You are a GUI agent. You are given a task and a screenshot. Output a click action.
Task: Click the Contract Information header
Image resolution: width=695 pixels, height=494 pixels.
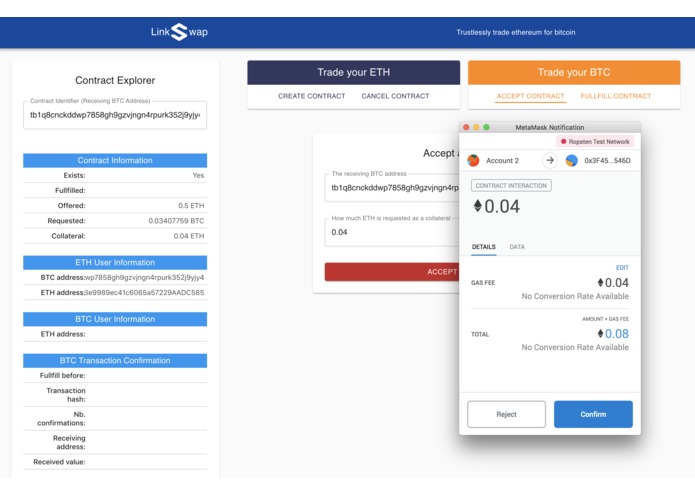[x=115, y=160]
